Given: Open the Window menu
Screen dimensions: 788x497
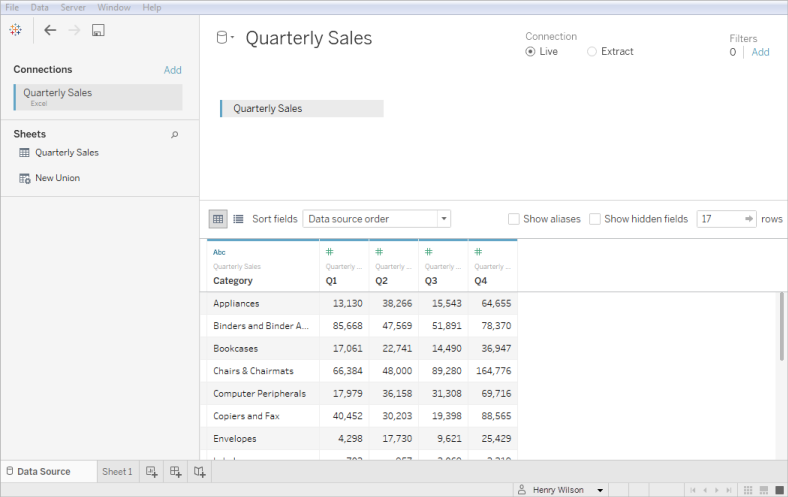Looking at the screenshot, I should [x=114, y=8].
